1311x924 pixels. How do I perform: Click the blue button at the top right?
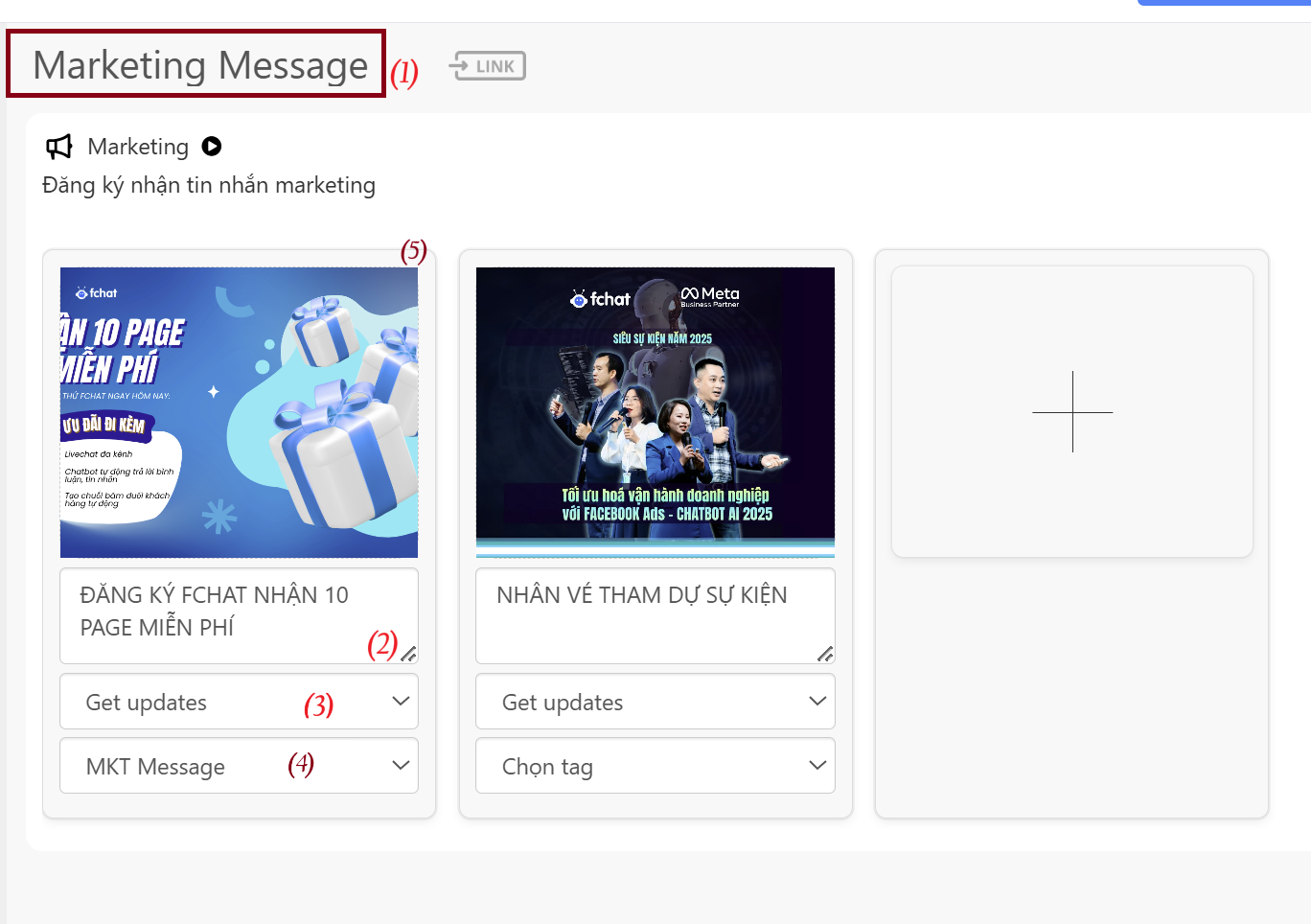click(1223, 3)
